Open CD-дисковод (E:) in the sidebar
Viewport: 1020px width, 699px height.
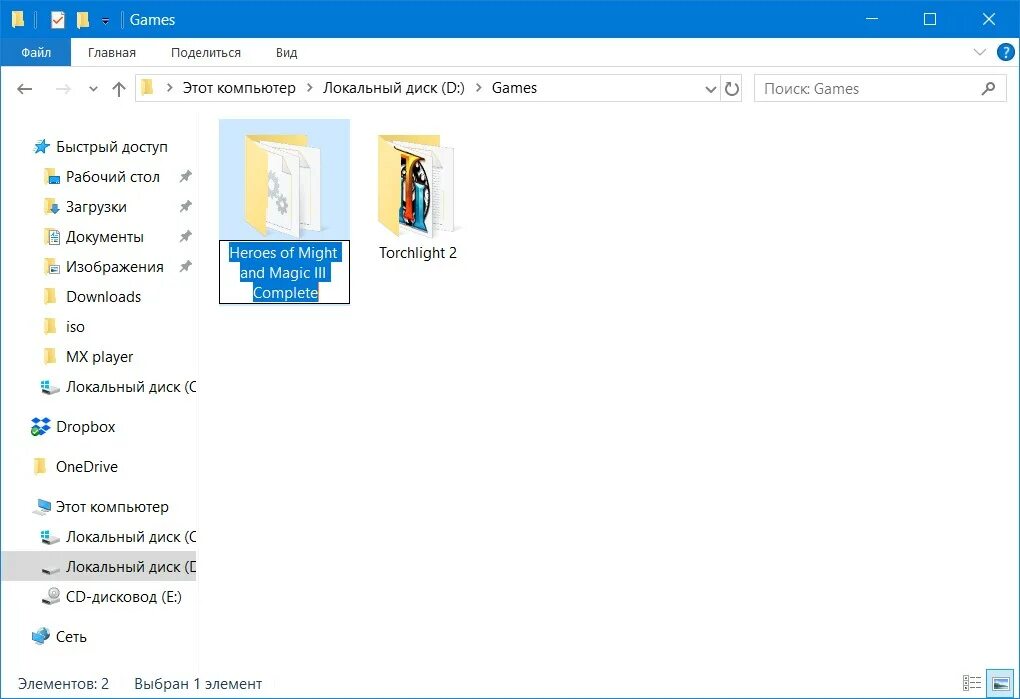pos(124,596)
